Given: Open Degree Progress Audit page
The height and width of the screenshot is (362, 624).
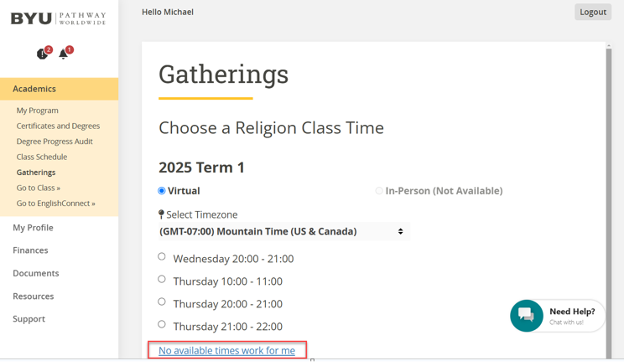Looking at the screenshot, I should tap(55, 141).
